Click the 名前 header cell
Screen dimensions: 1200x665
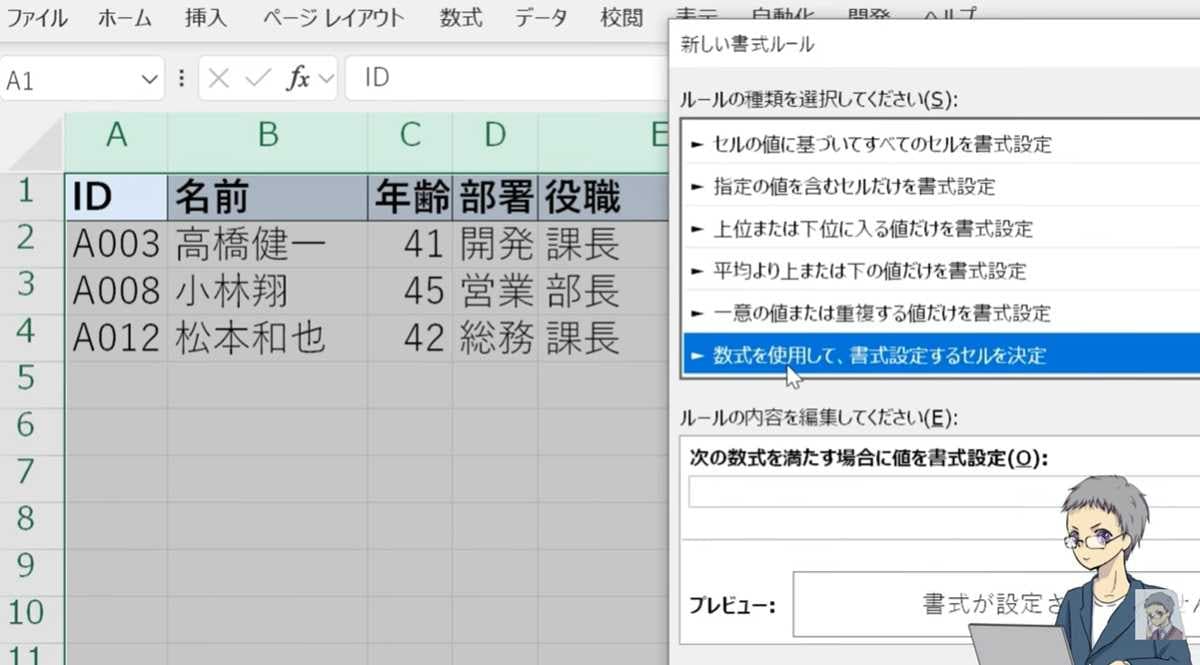pyautogui.click(x=267, y=197)
